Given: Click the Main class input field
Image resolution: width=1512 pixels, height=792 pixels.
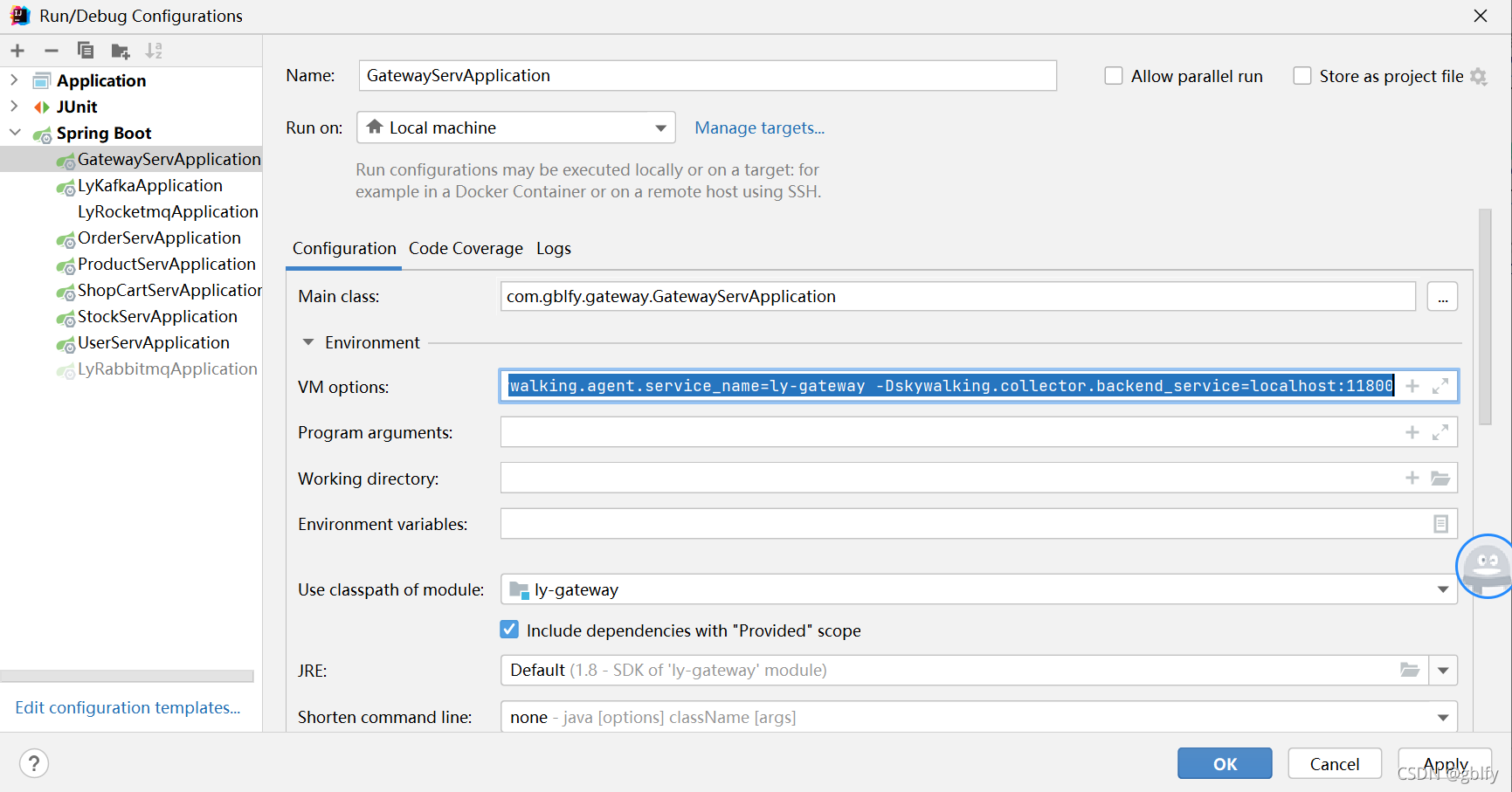Looking at the screenshot, I should pyautogui.click(x=958, y=297).
